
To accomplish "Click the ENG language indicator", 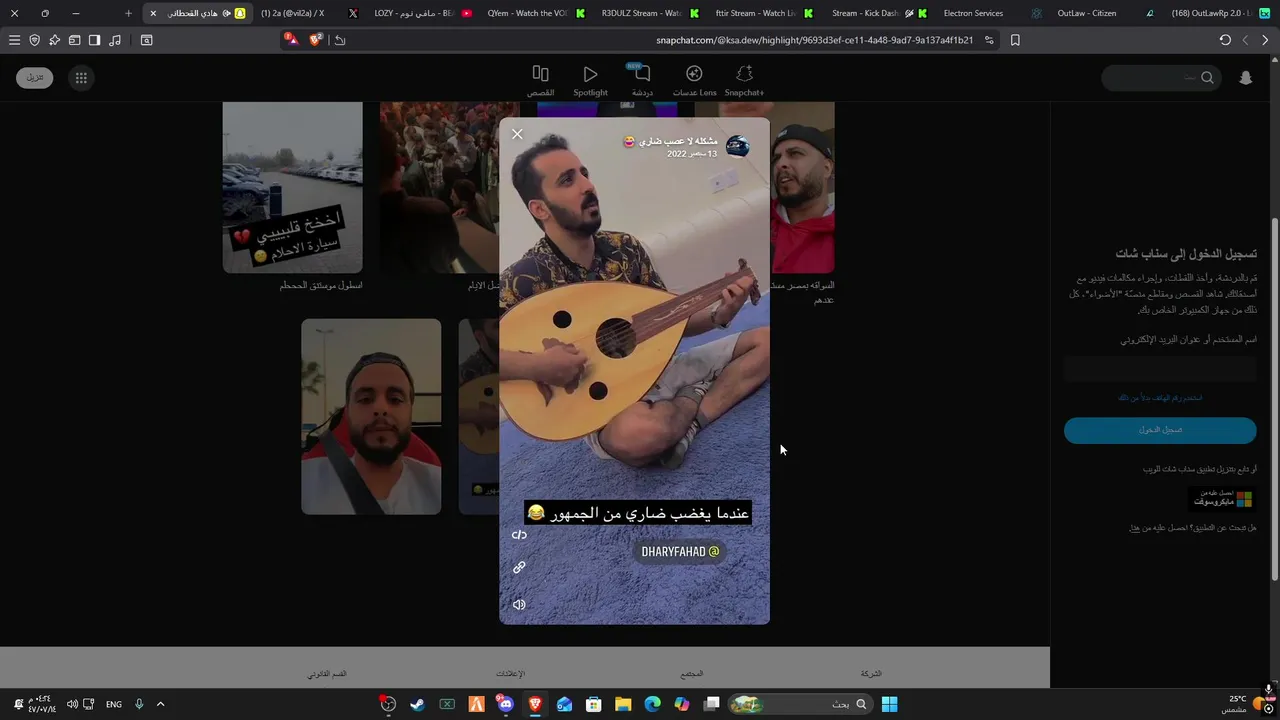I will [114, 704].
